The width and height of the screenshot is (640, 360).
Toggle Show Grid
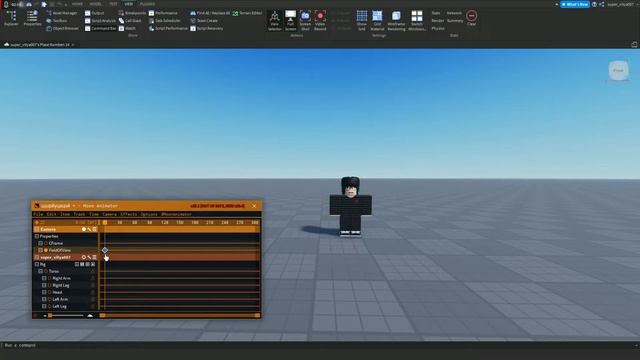coord(362,20)
